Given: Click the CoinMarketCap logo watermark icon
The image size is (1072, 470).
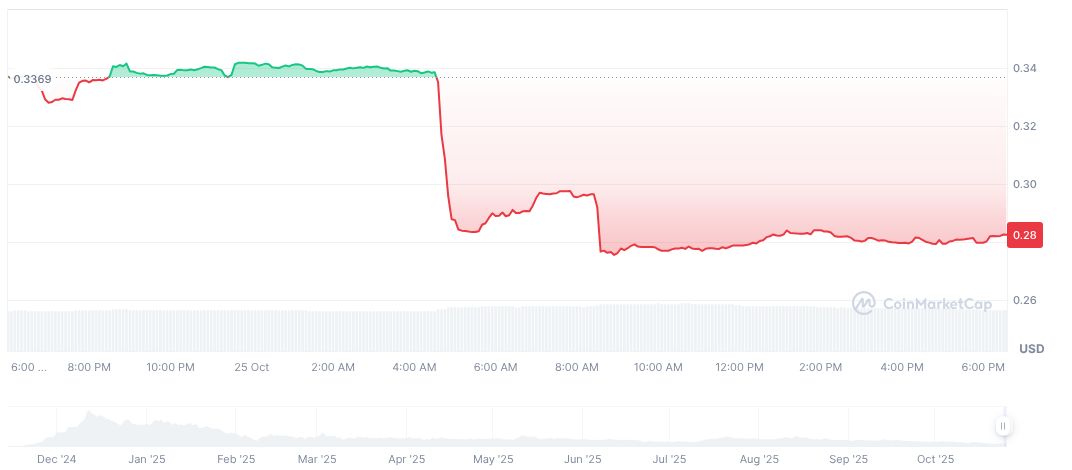Looking at the screenshot, I should (x=864, y=302).
